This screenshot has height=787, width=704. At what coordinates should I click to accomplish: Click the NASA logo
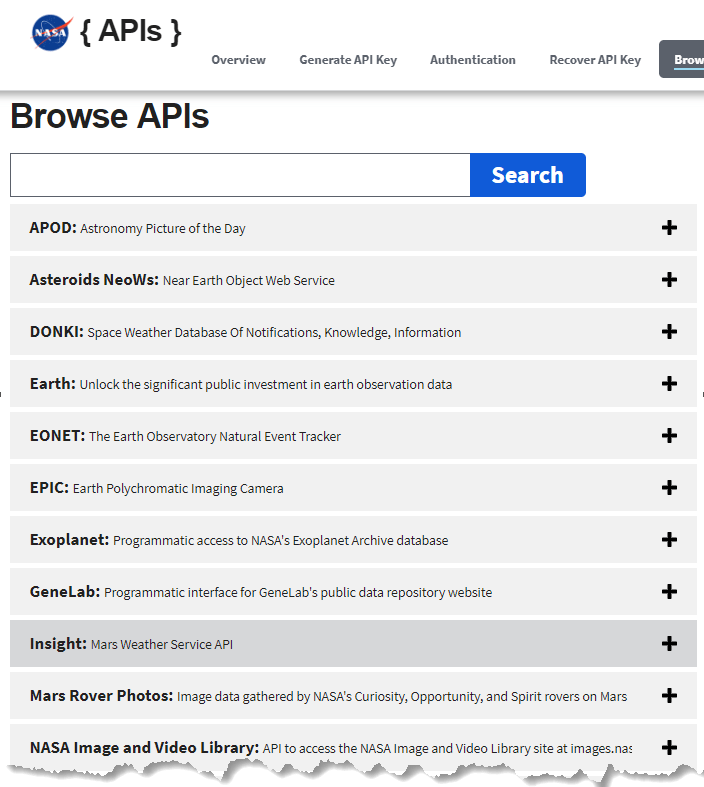tap(52, 33)
